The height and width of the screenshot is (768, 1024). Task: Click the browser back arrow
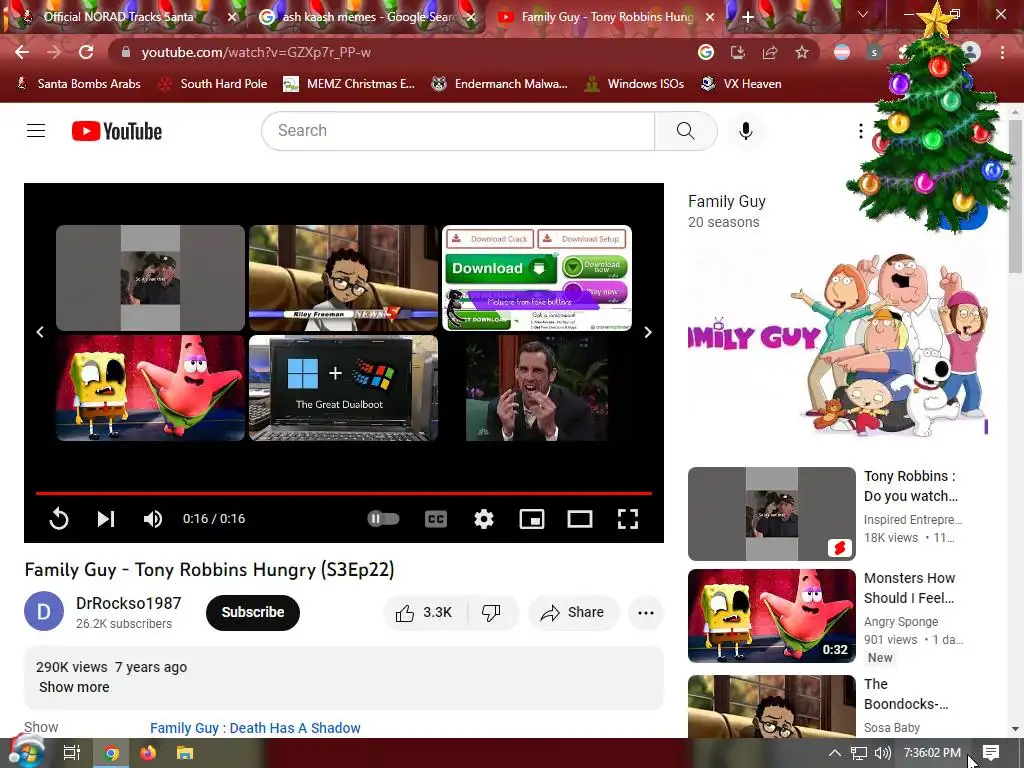pyautogui.click(x=22, y=52)
